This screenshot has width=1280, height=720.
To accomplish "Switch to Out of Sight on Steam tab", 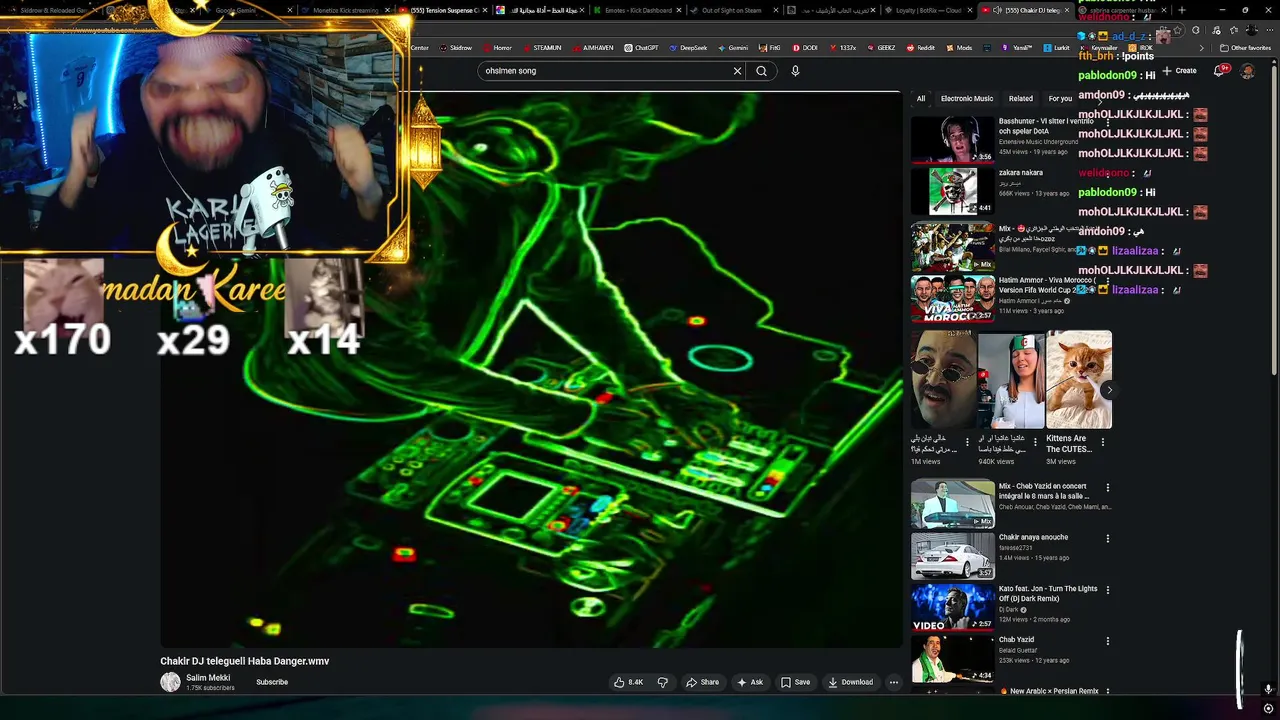I will 734,10.
